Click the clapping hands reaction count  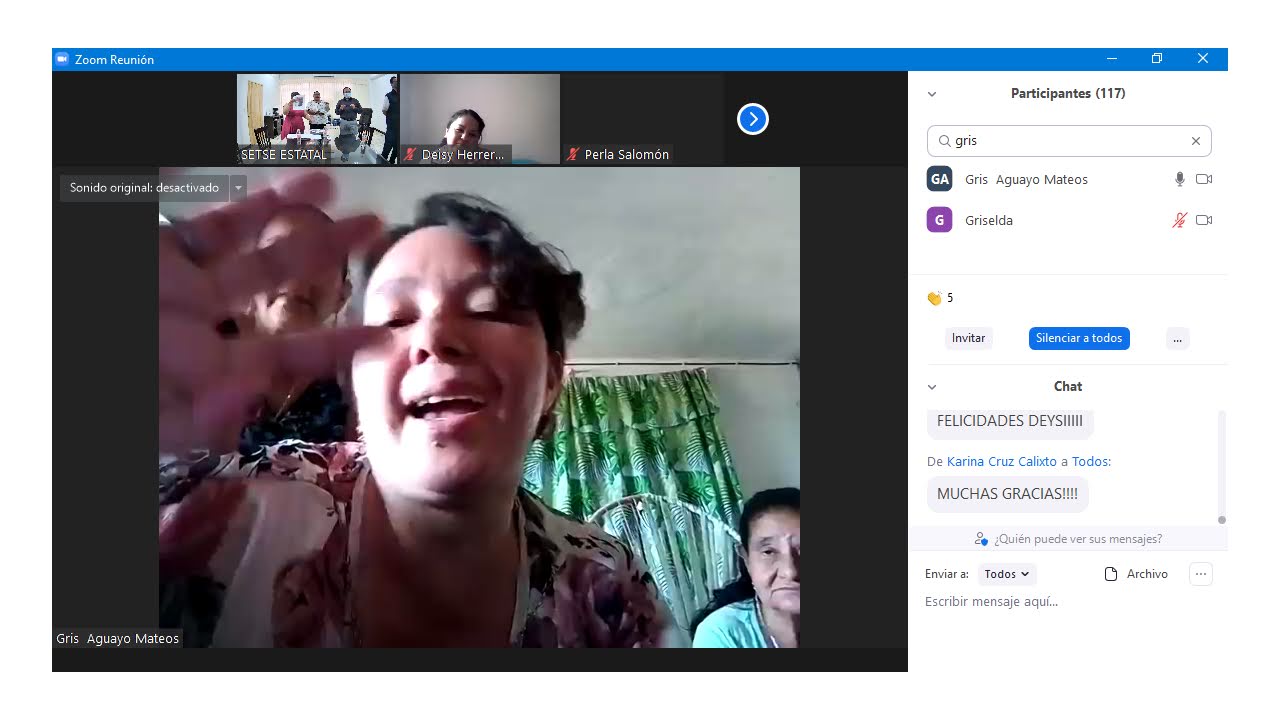click(940, 298)
